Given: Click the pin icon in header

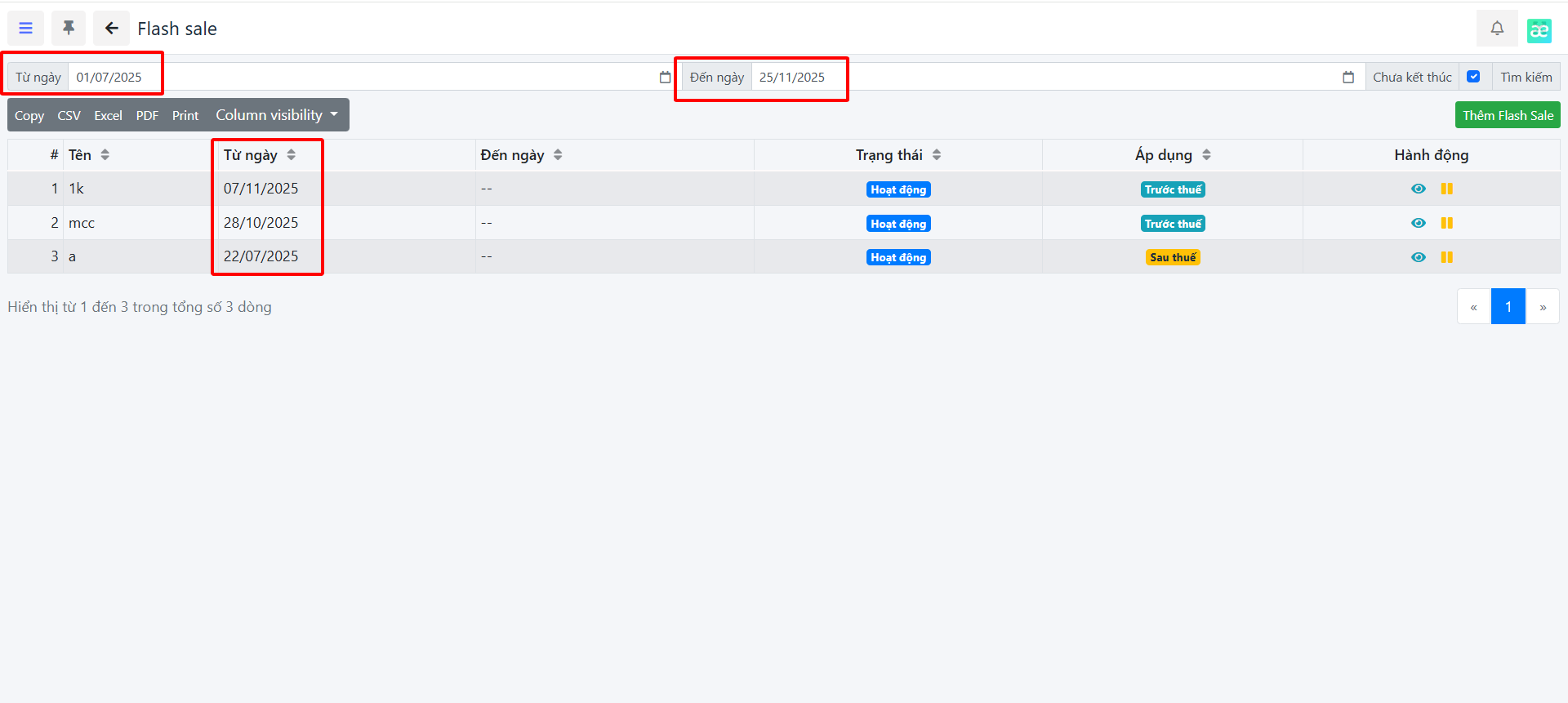Looking at the screenshot, I should coord(69,29).
